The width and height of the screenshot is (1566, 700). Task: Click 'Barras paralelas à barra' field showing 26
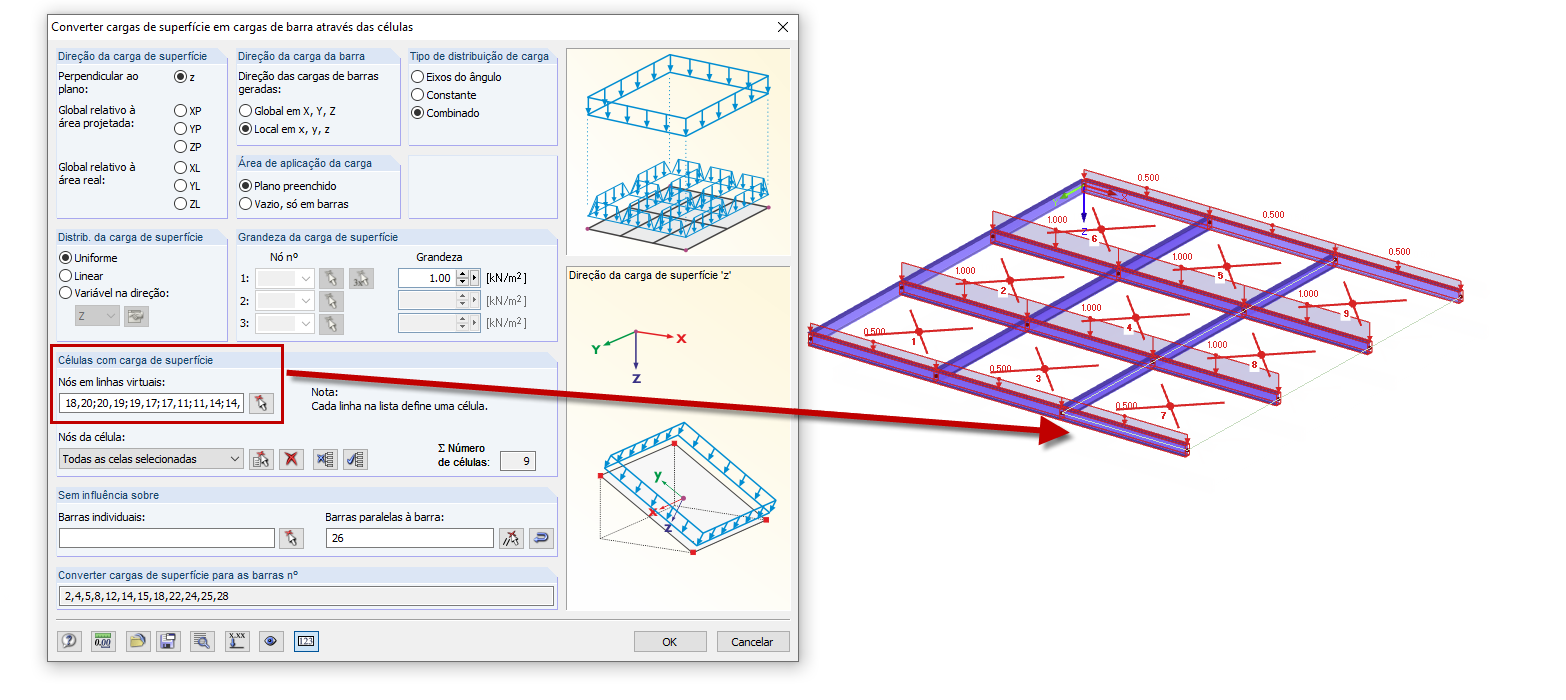pos(410,538)
